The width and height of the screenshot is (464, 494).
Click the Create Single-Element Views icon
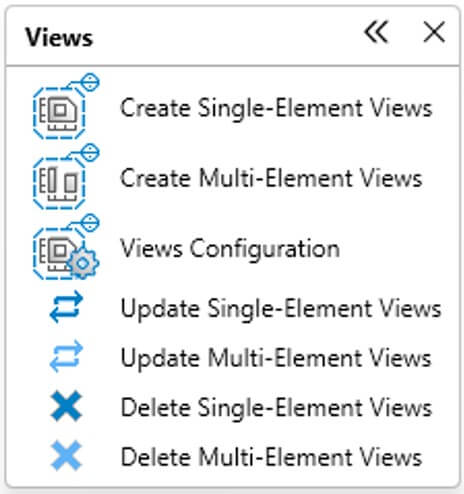click(x=66, y=107)
